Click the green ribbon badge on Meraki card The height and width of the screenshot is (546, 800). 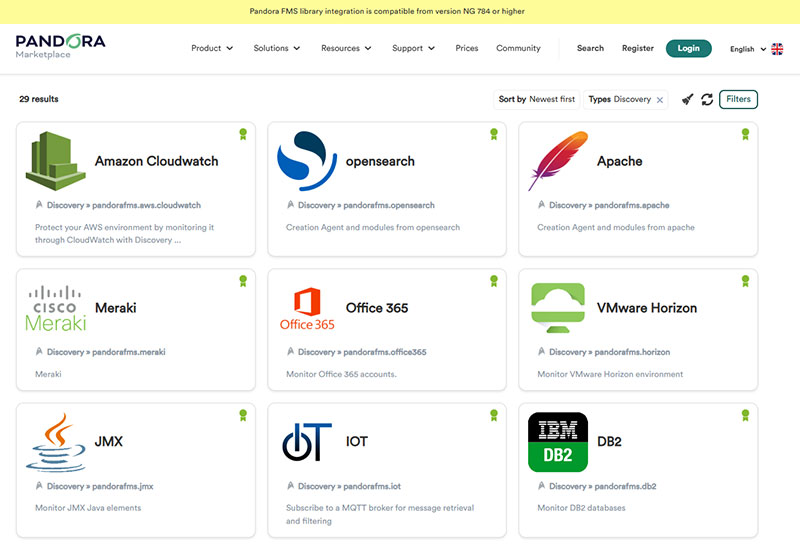coord(243,281)
